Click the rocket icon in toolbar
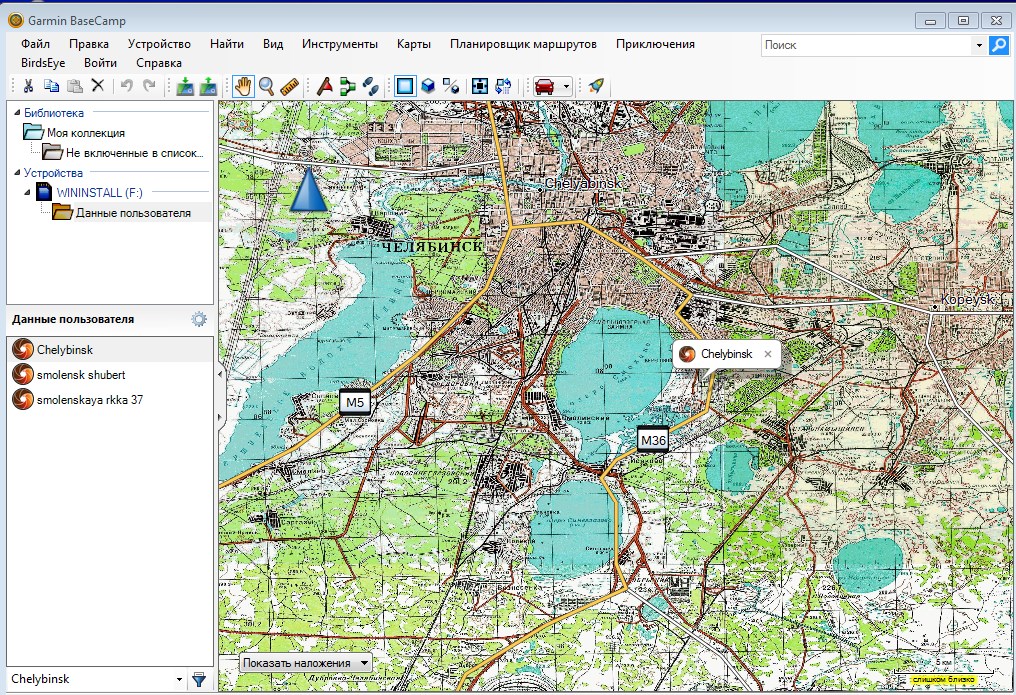This screenshot has height=695, width=1016. 596,86
